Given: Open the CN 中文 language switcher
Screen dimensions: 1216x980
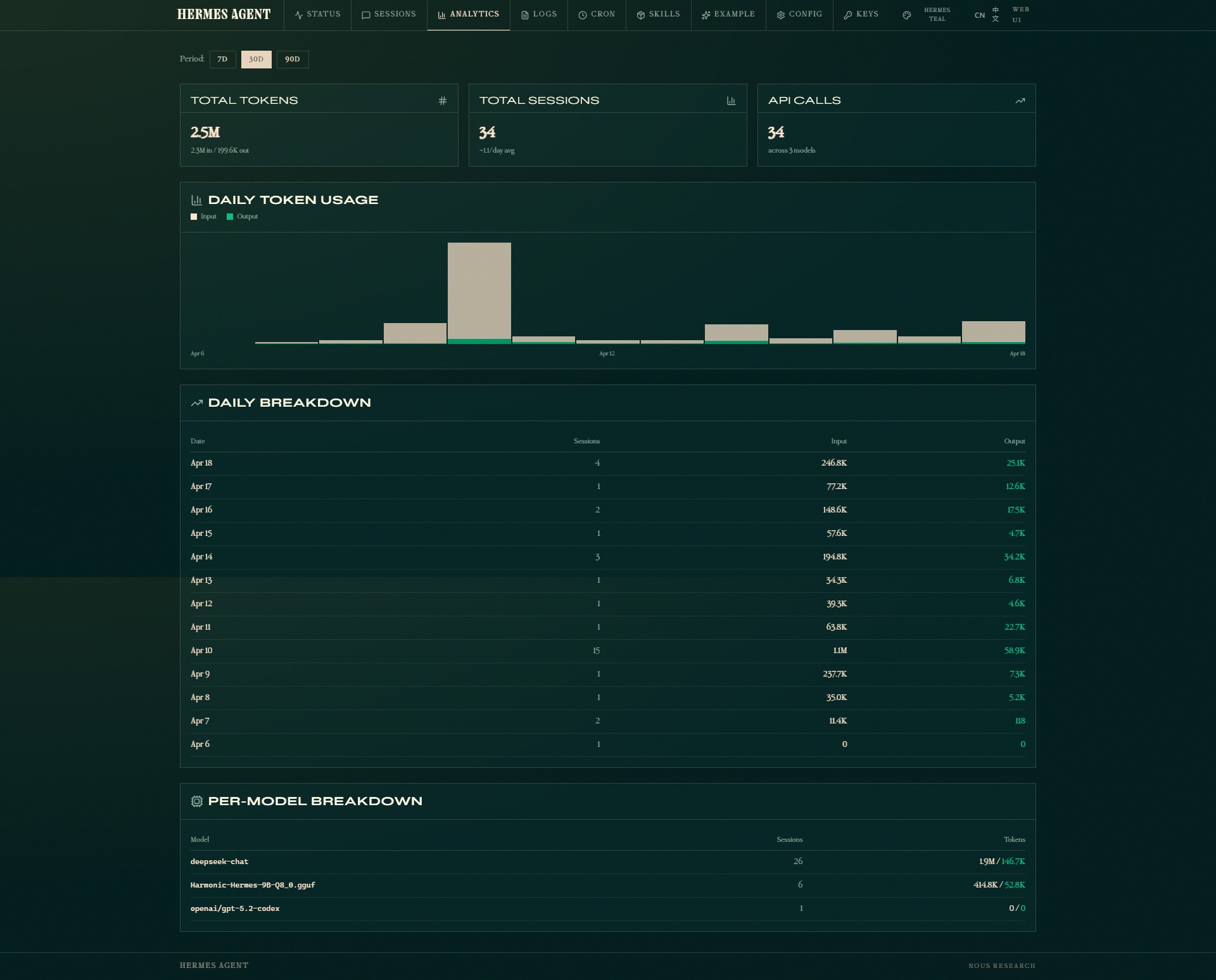Looking at the screenshot, I should [x=986, y=15].
